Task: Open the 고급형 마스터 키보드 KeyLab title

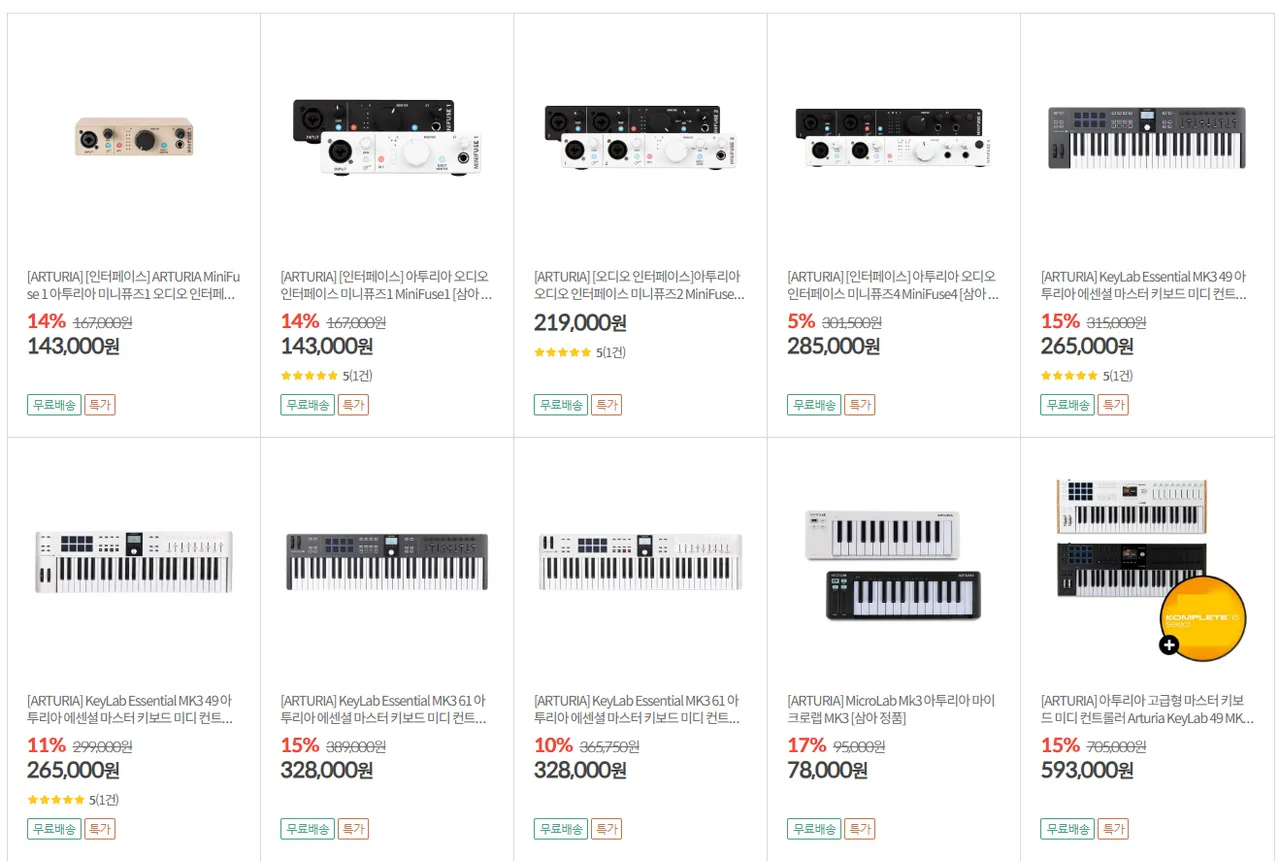Action: pyautogui.click(x=1146, y=709)
